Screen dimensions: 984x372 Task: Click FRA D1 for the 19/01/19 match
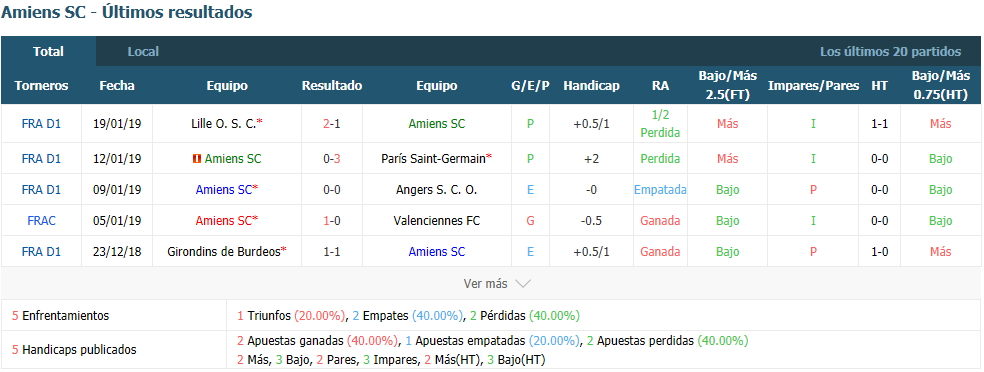pyautogui.click(x=41, y=124)
